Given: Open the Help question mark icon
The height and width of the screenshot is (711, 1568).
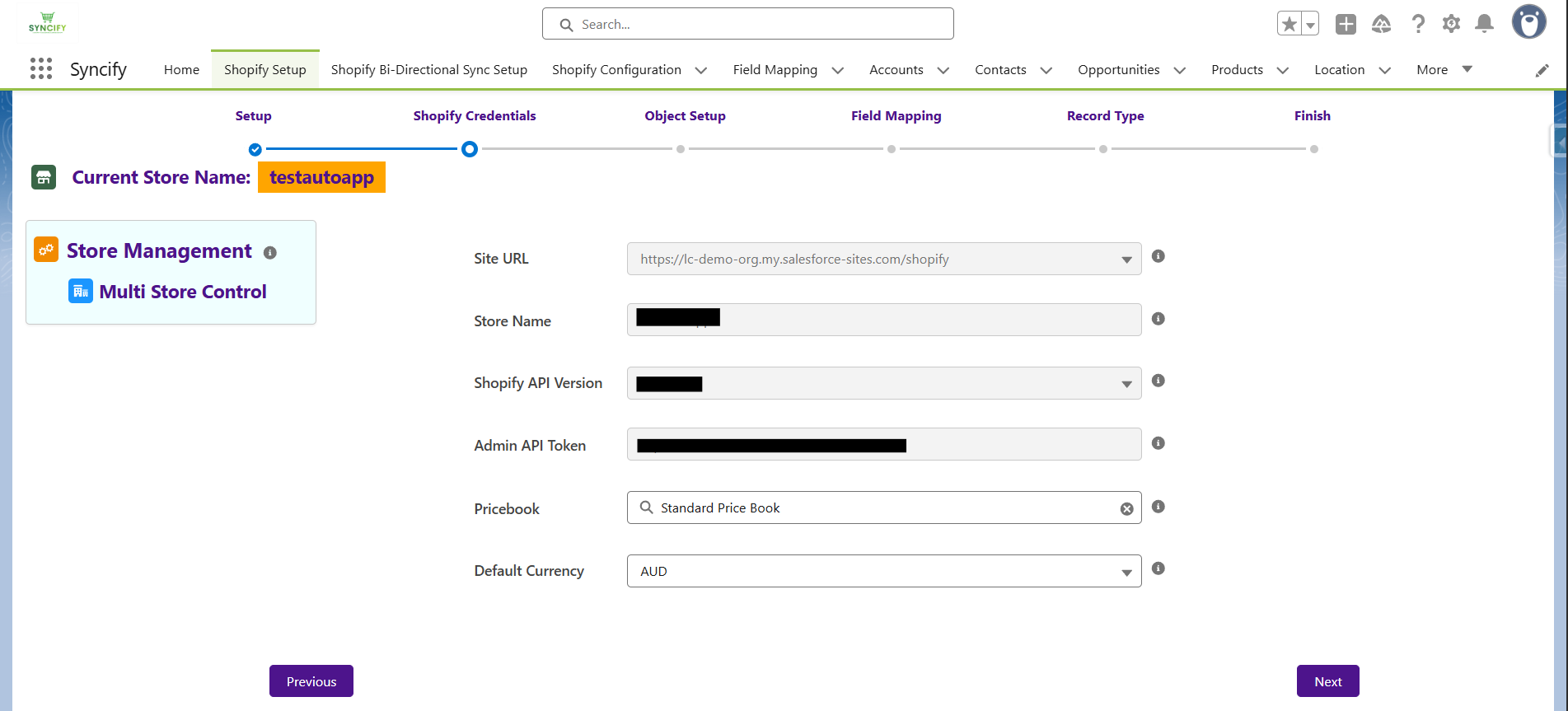Looking at the screenshot, I should (x=1417, y=24).
